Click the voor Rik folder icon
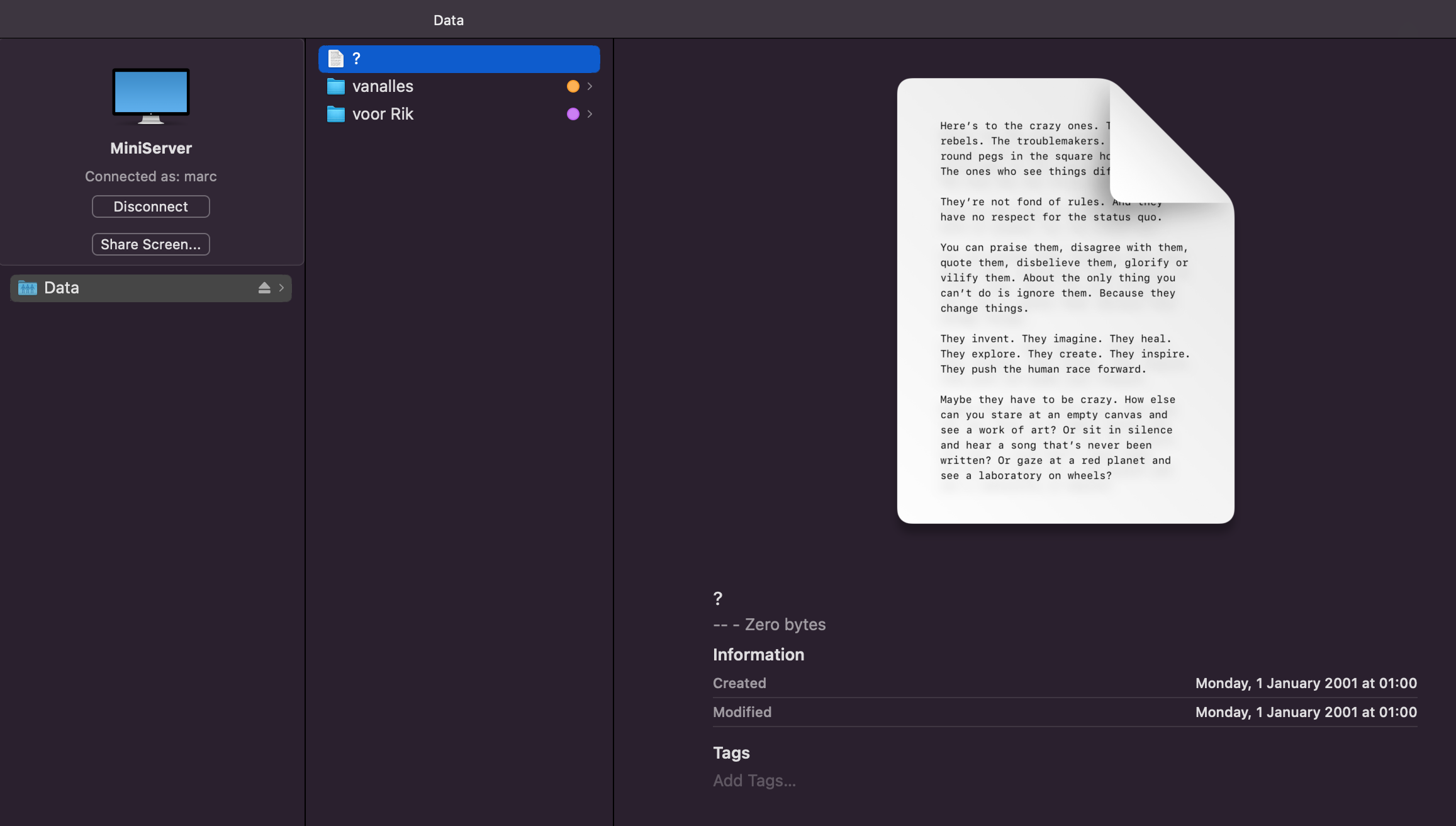1456x826 pixels. coord(336,114)
